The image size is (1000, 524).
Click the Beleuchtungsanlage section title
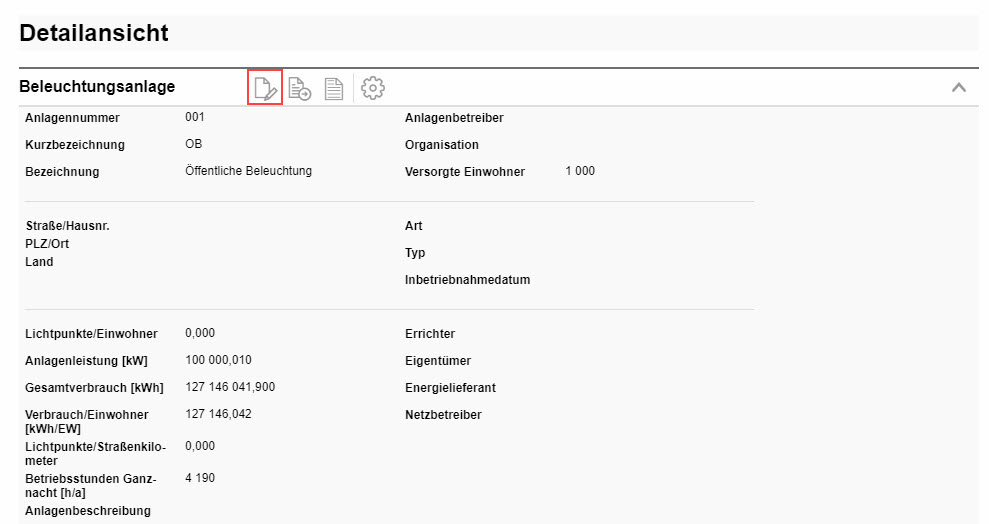pos(97,87)
